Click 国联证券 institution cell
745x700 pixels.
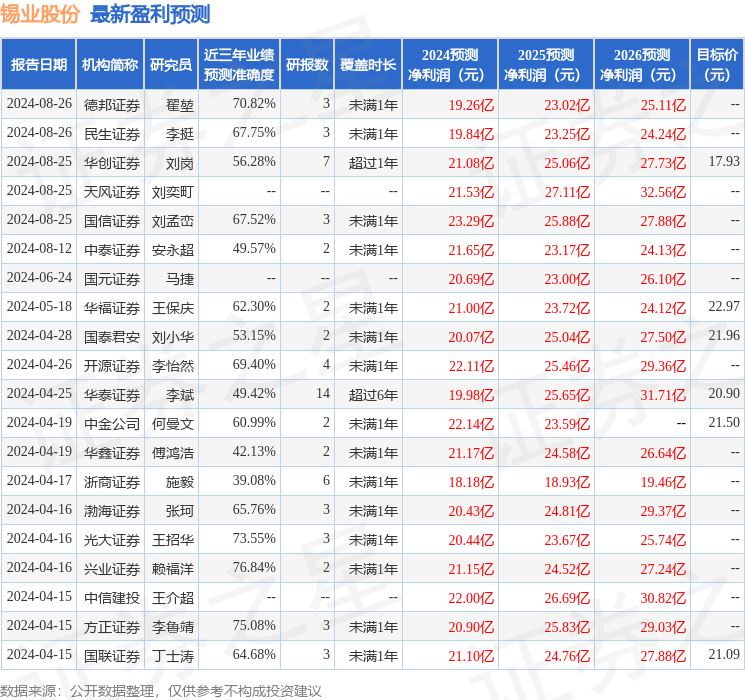112,655
